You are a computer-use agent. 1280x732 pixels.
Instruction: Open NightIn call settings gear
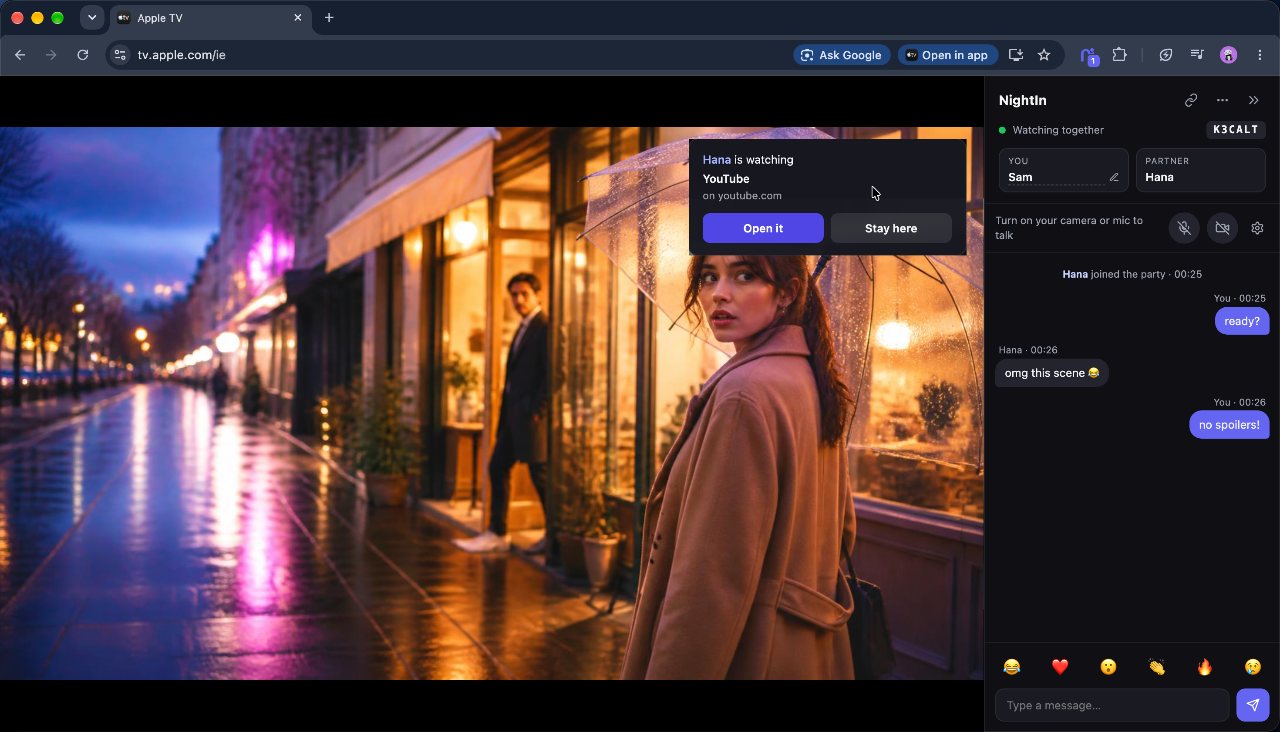click(x=1257, y=228)
